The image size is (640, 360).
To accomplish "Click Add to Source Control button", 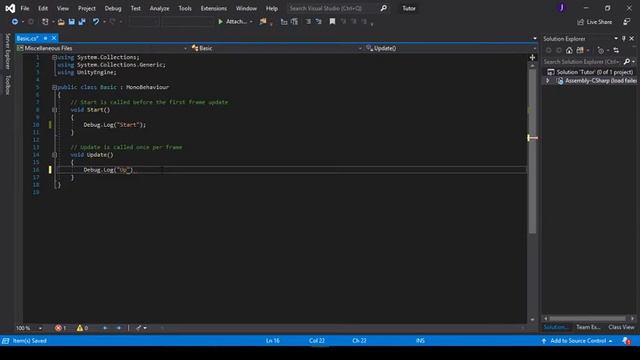I will coord(577,340).
